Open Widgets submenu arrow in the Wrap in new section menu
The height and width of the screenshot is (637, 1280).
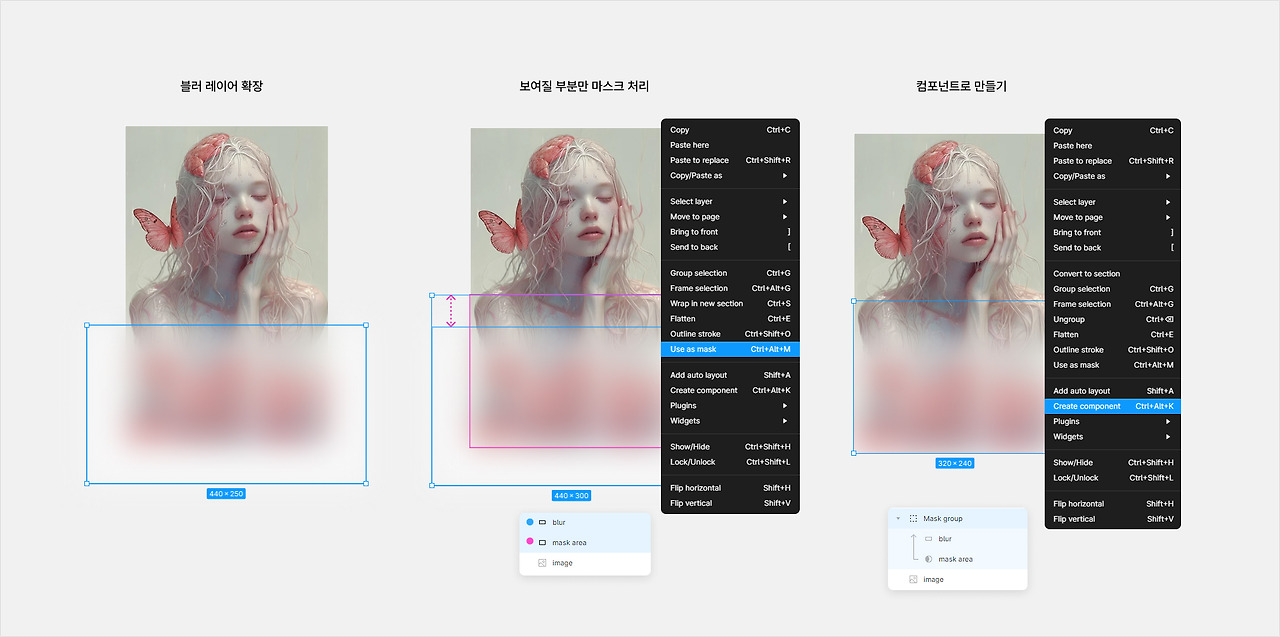785,421
